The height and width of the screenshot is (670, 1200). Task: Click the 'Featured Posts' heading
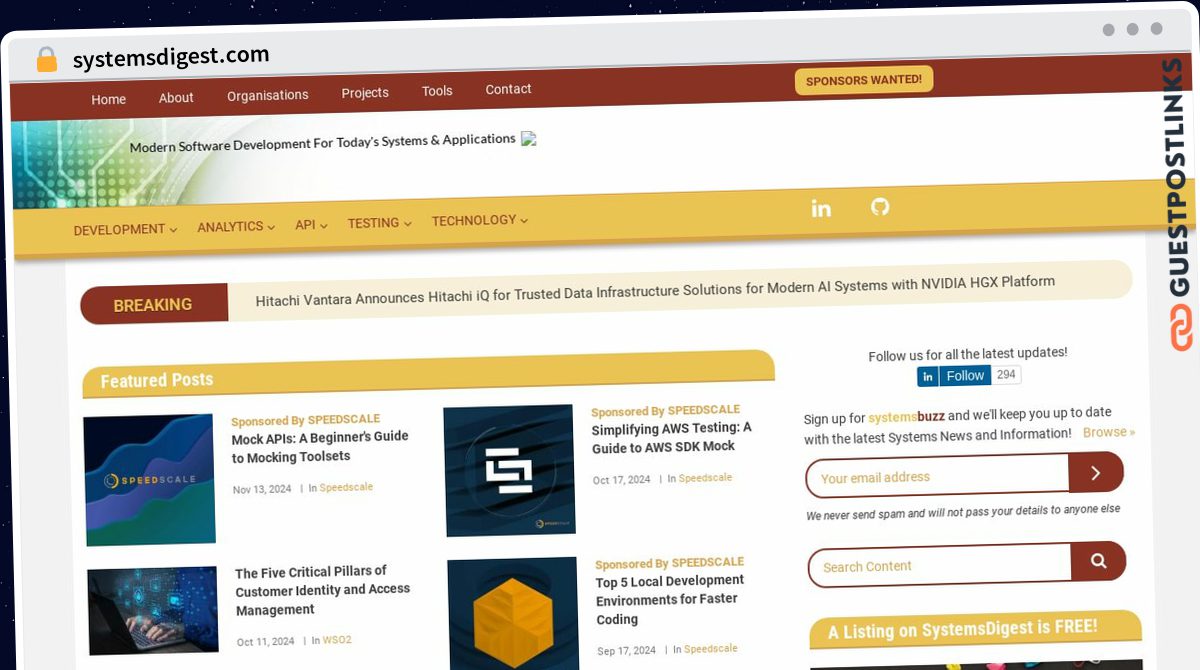coord(157,380)
